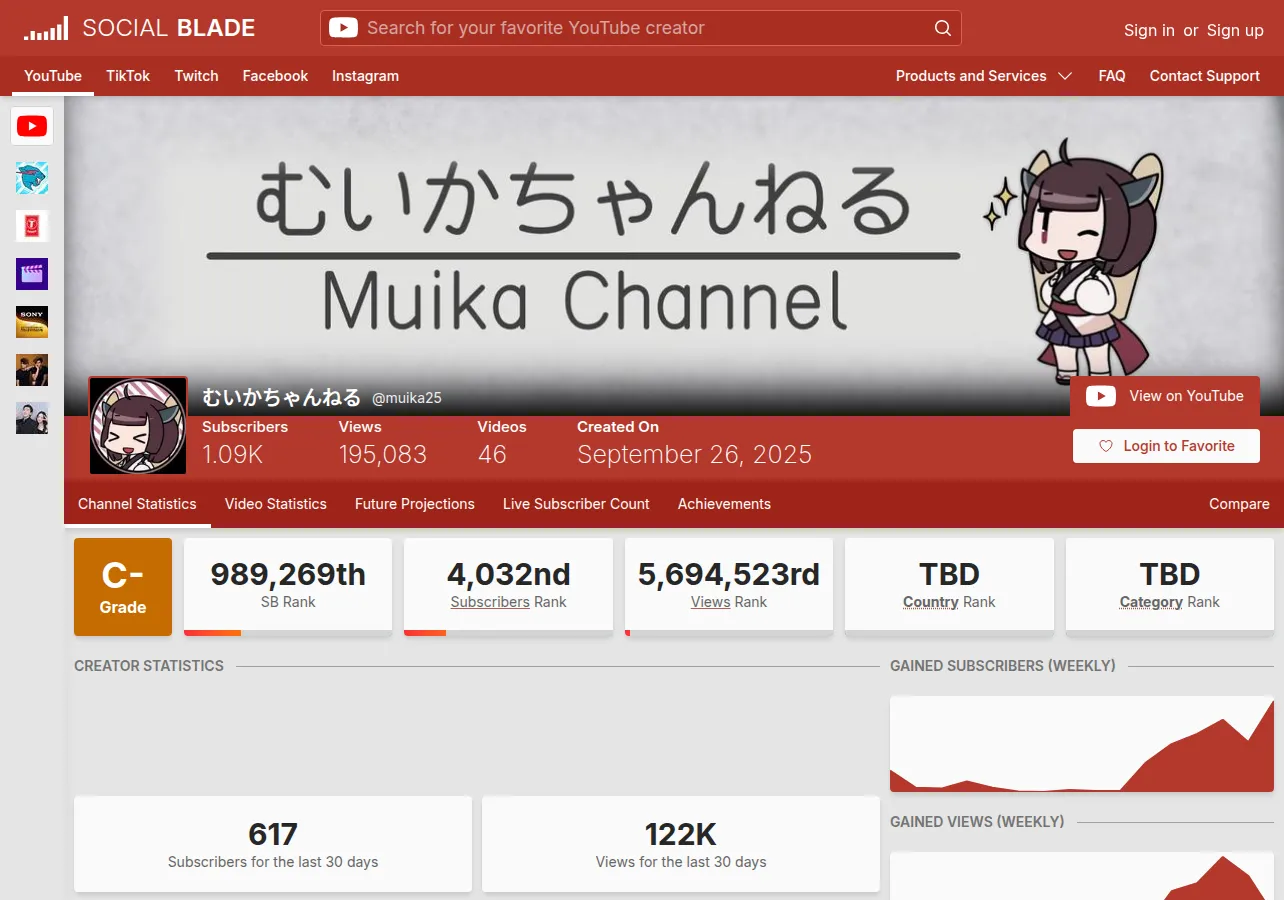1284x900 pixels.
Task: Click the 989,269th SB Rank card
Action: pos(288,585)
